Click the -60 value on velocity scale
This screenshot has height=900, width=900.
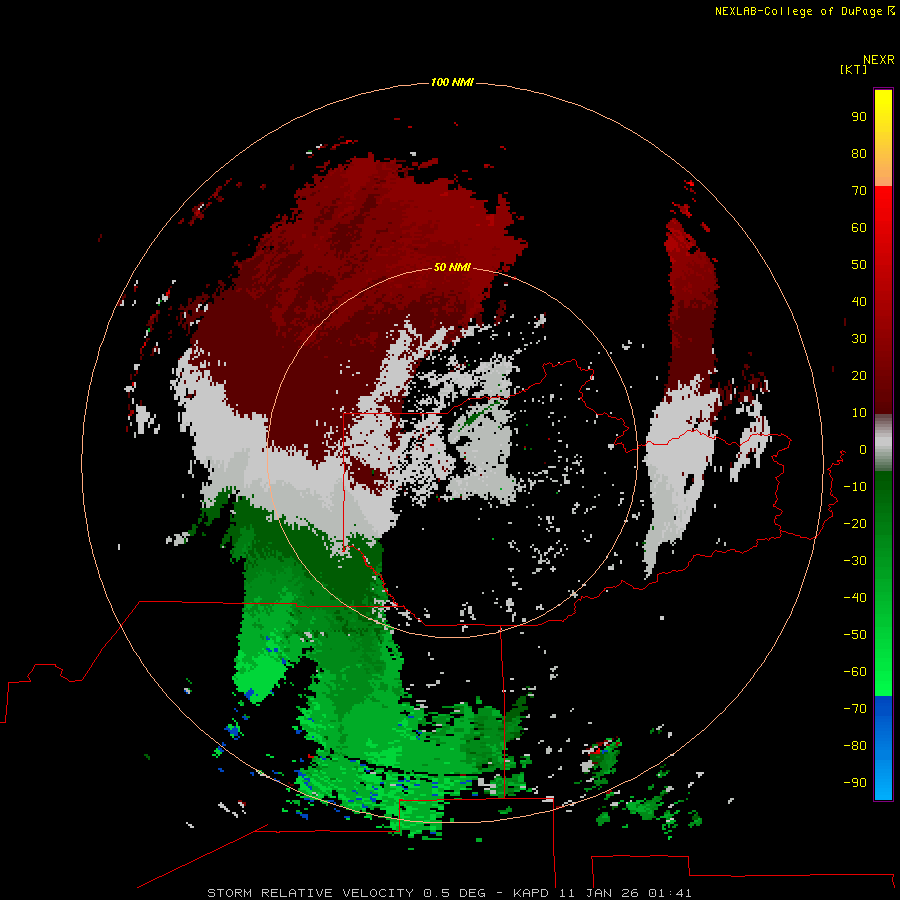(855, 672)
